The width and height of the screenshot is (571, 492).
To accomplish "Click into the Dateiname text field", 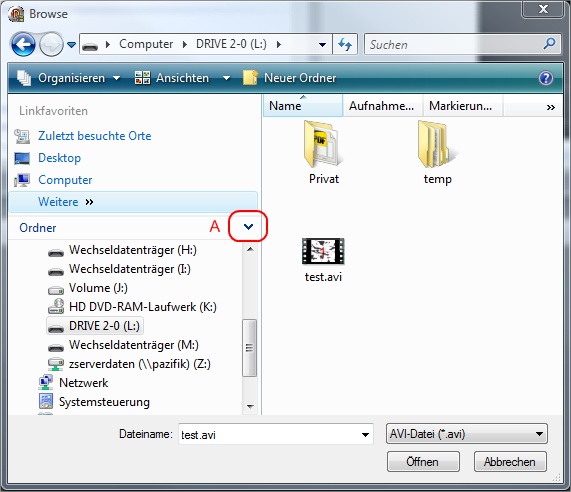I will tap(269, 434).
